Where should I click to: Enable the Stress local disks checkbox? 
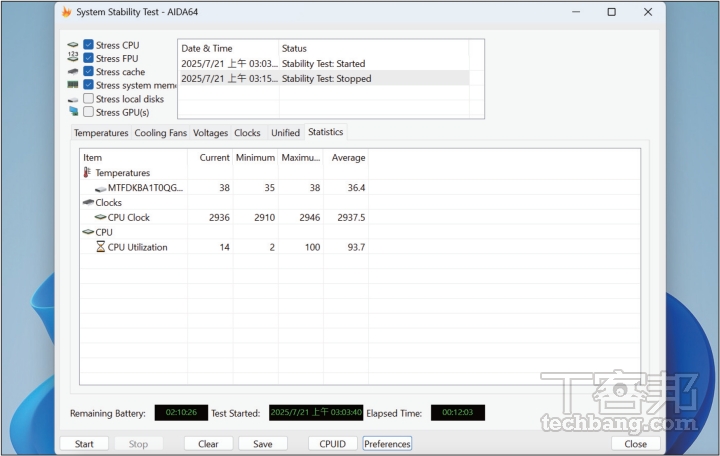[89, 99]
